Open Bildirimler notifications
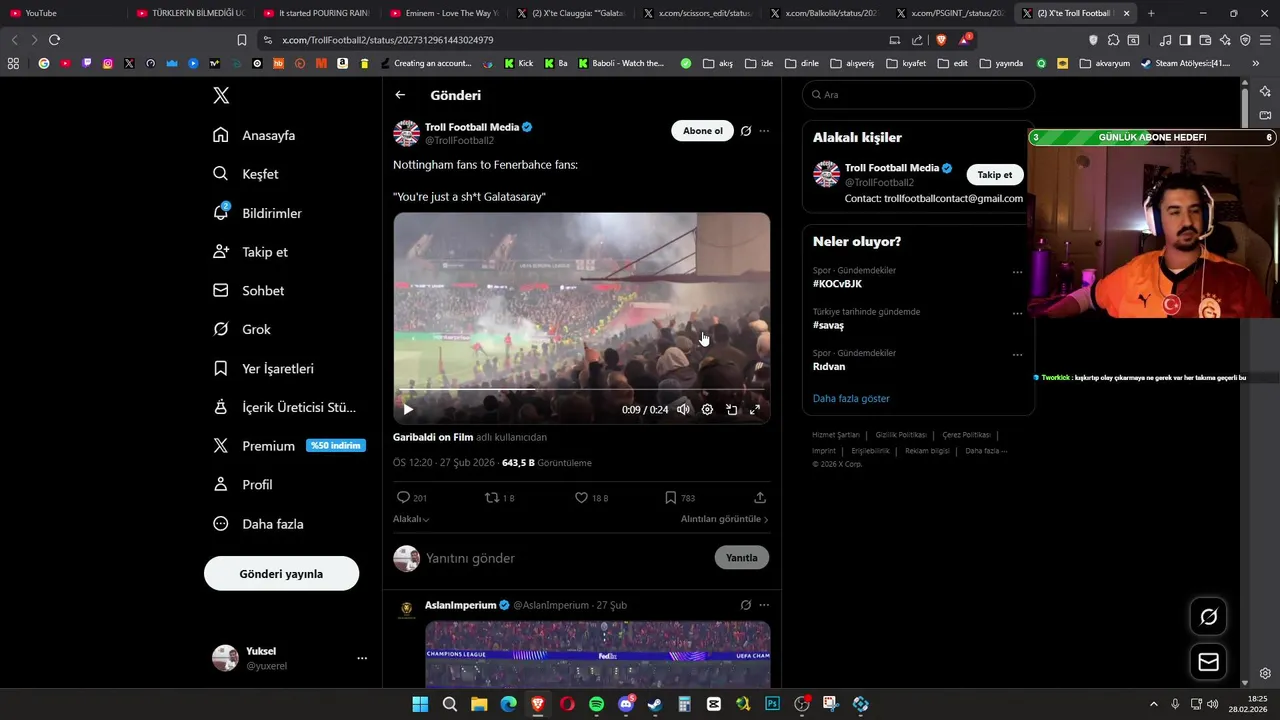This screenshot has height=720, width=1280. click(257, 213)
